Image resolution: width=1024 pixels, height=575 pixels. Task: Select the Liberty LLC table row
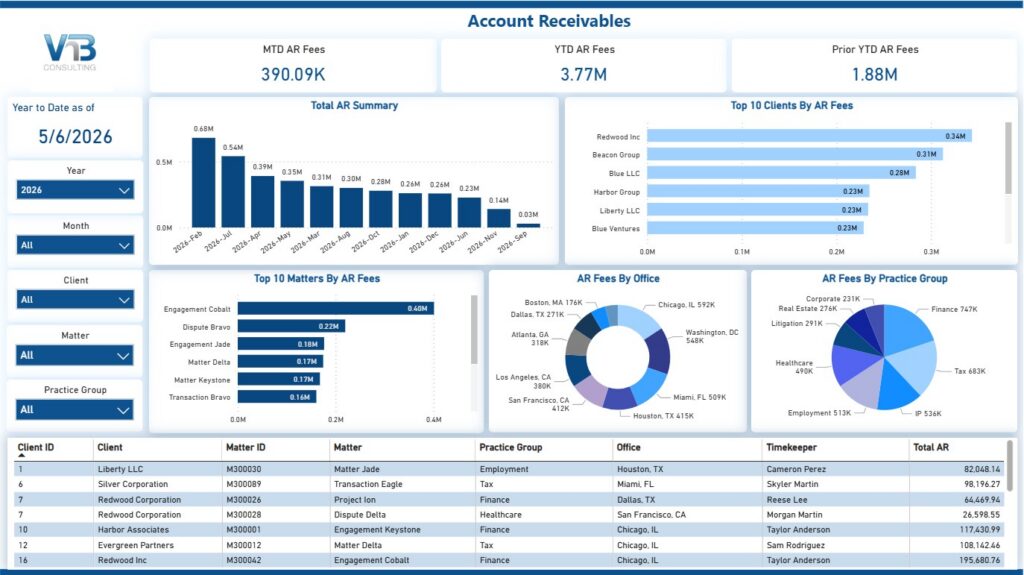pos(509,469)
